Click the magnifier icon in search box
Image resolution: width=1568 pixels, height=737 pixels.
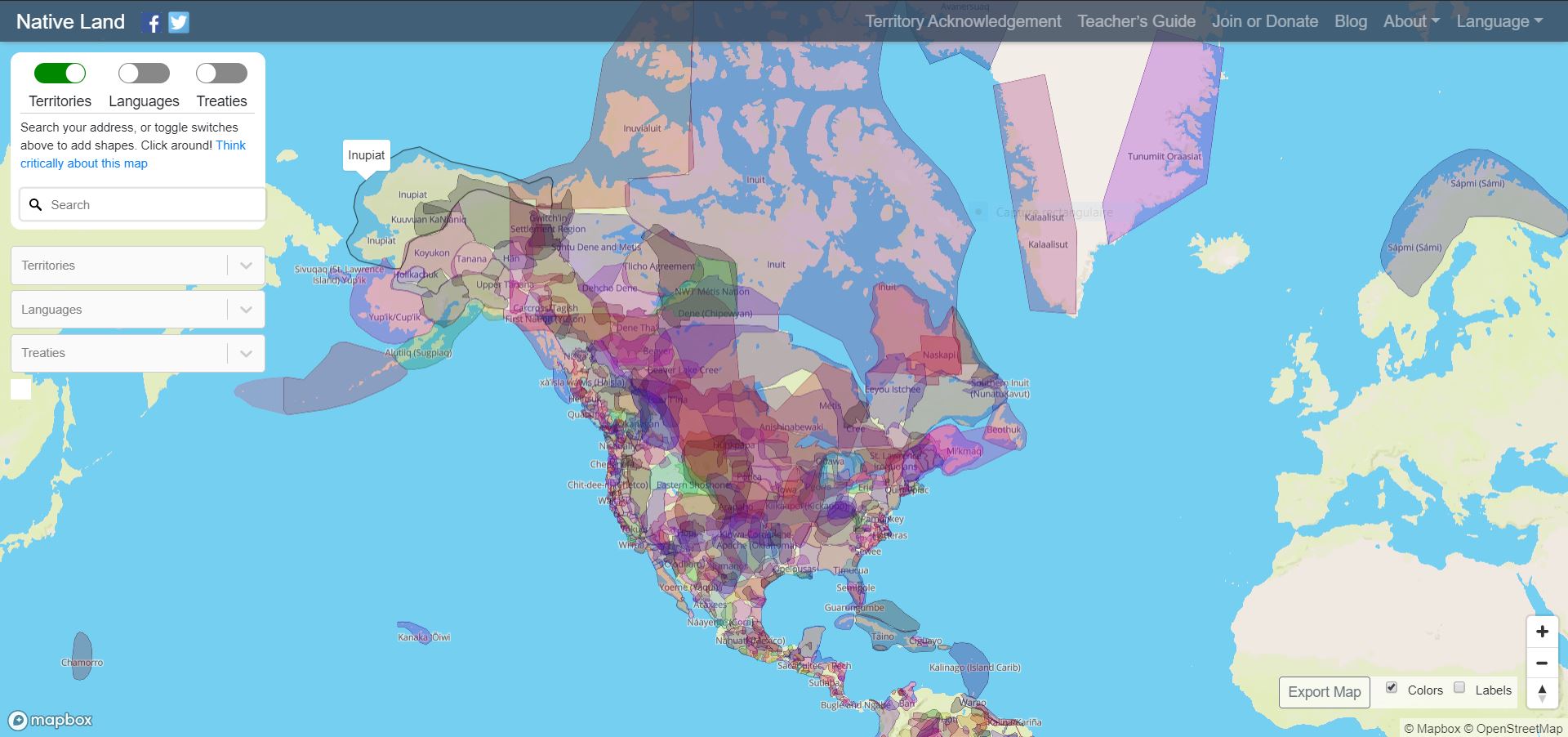pos(36,205)
